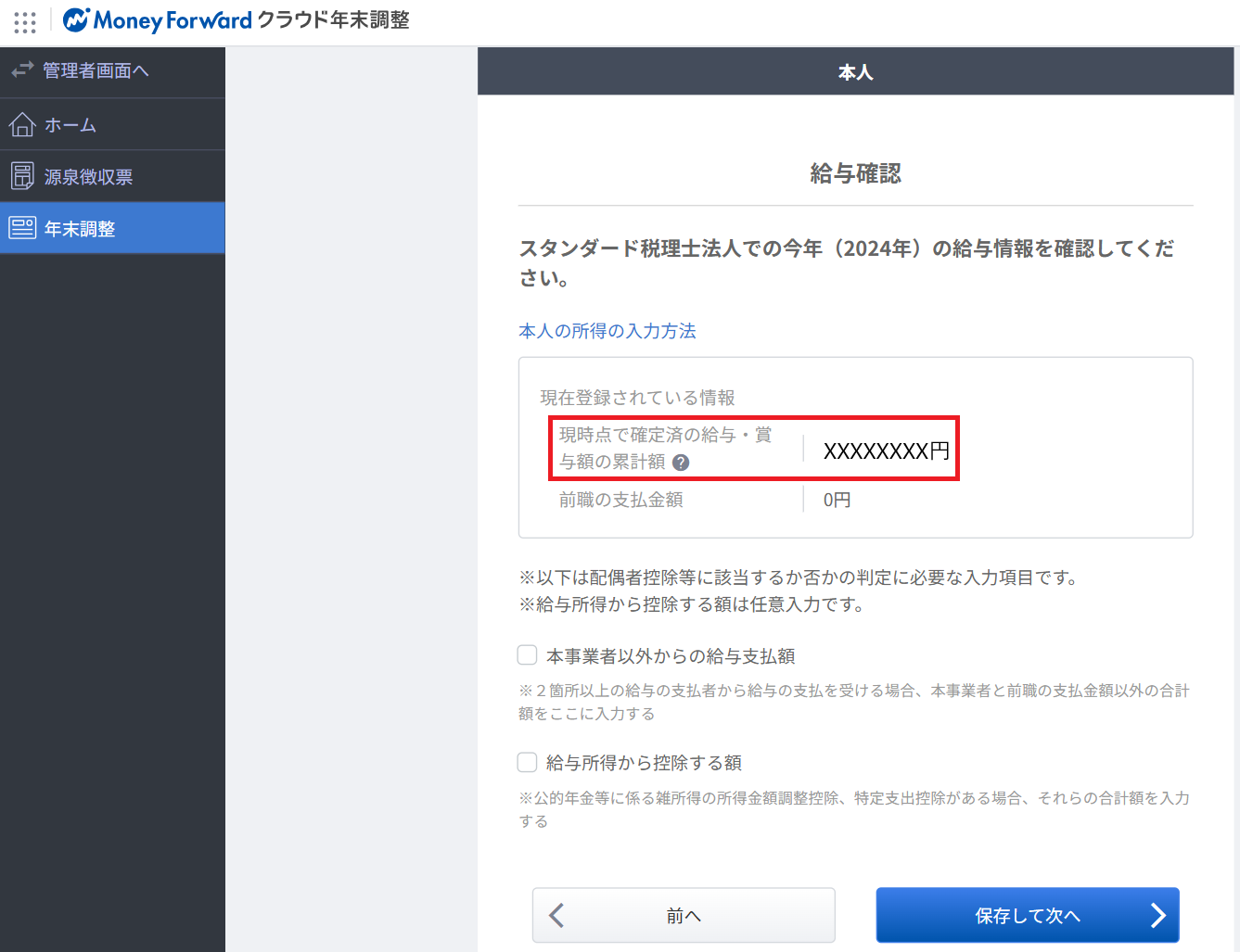Select the ホーム house icon in sidebar
This screenshot has height=952, width=1240.
(23, 123)
